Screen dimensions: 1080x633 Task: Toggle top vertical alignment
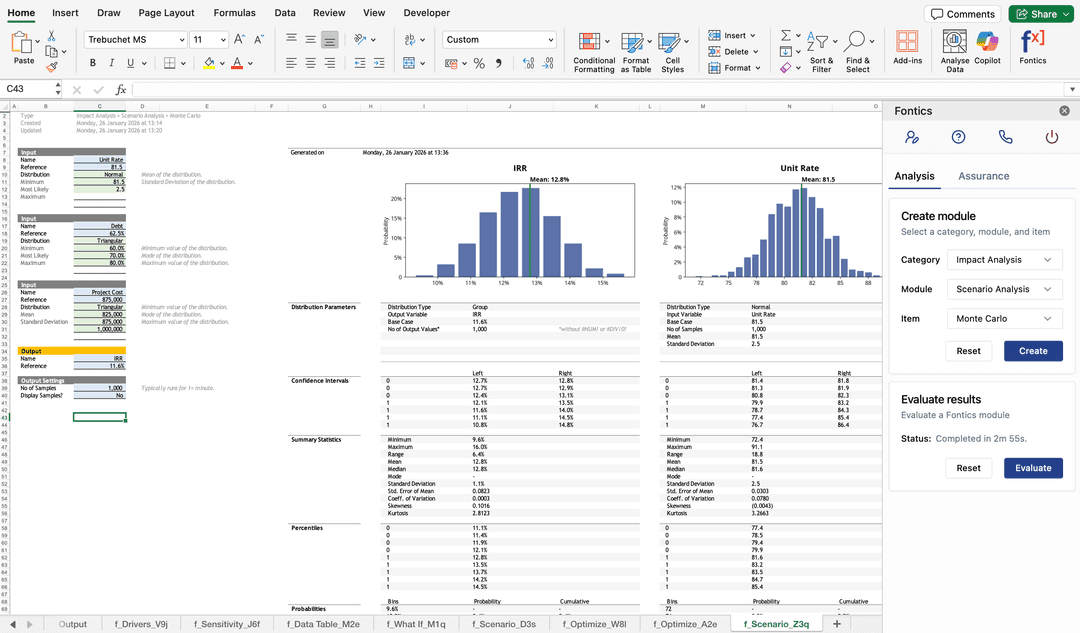coord(291,39)
